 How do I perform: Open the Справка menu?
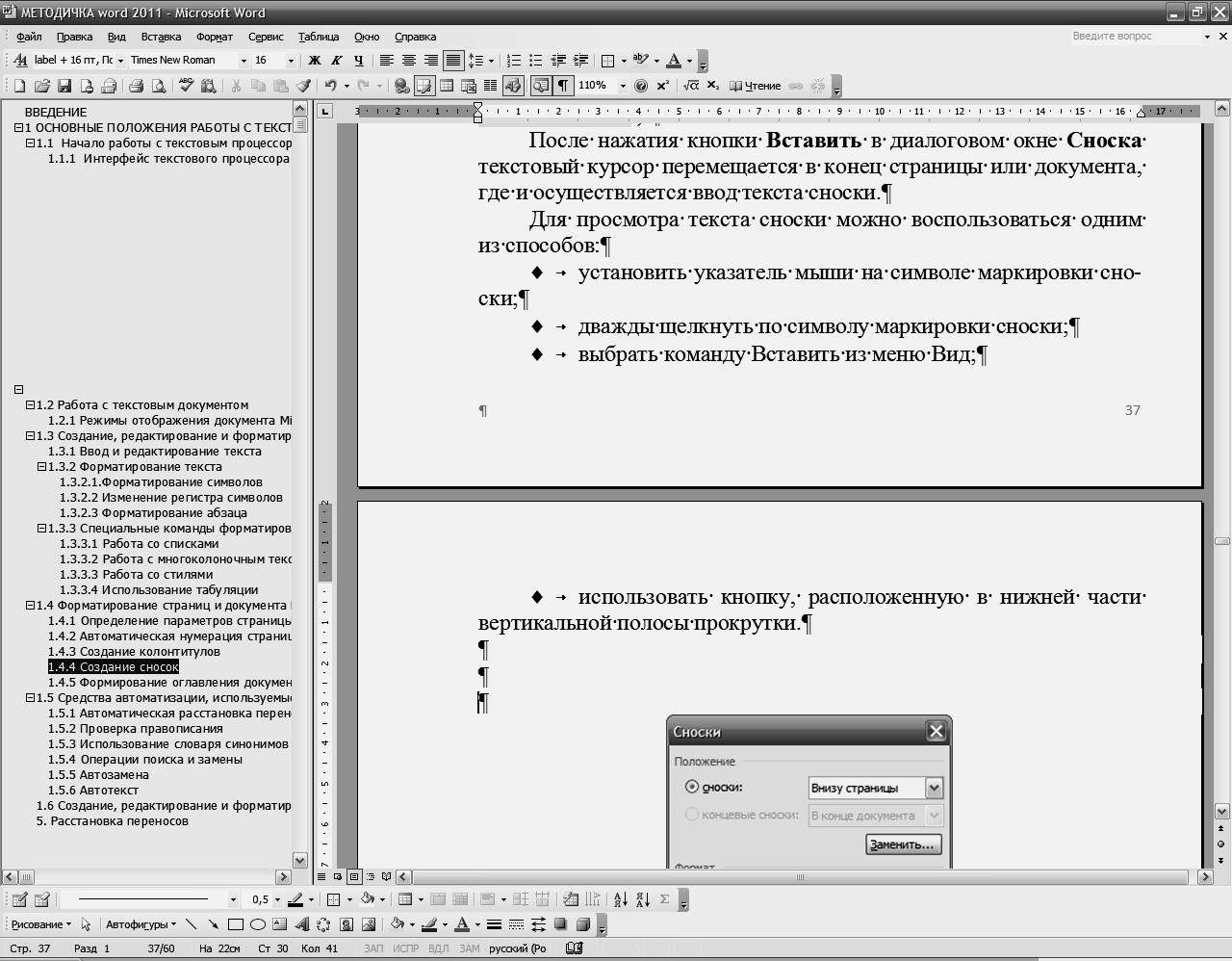tap(415, 37)
